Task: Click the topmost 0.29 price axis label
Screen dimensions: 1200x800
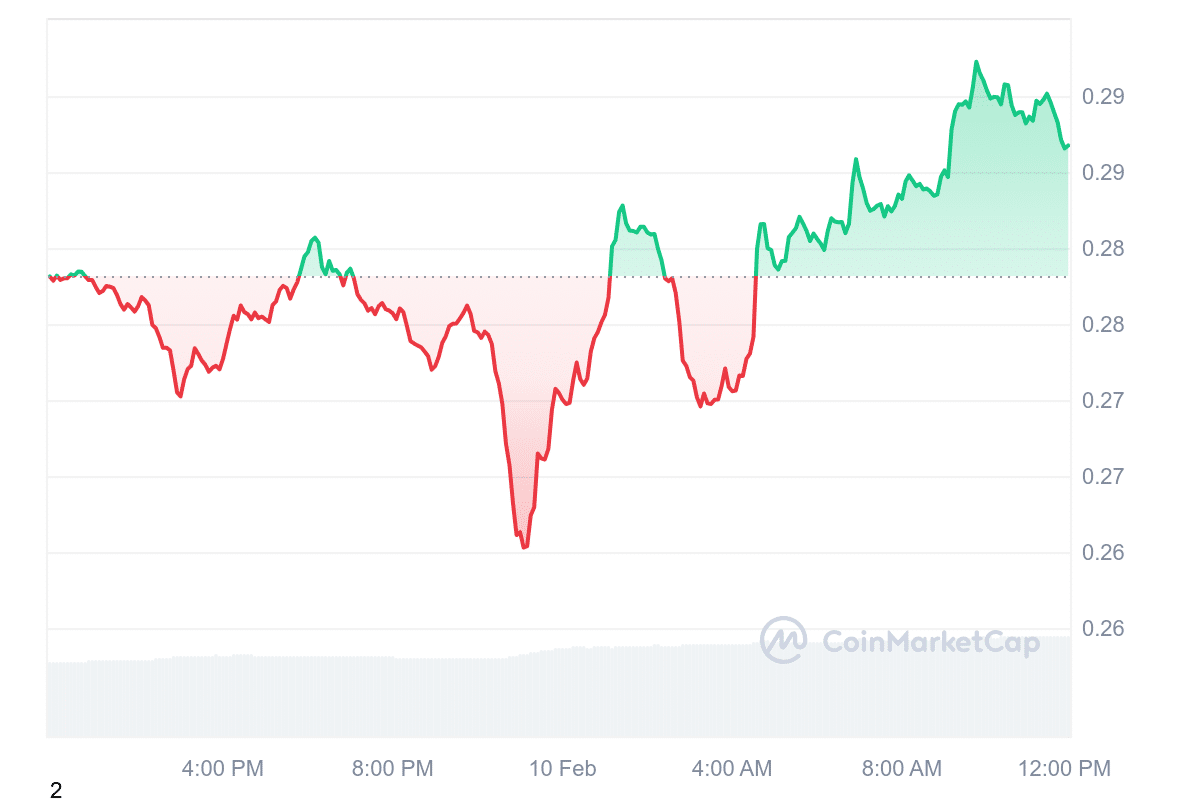Action: tap(1103, 97)
